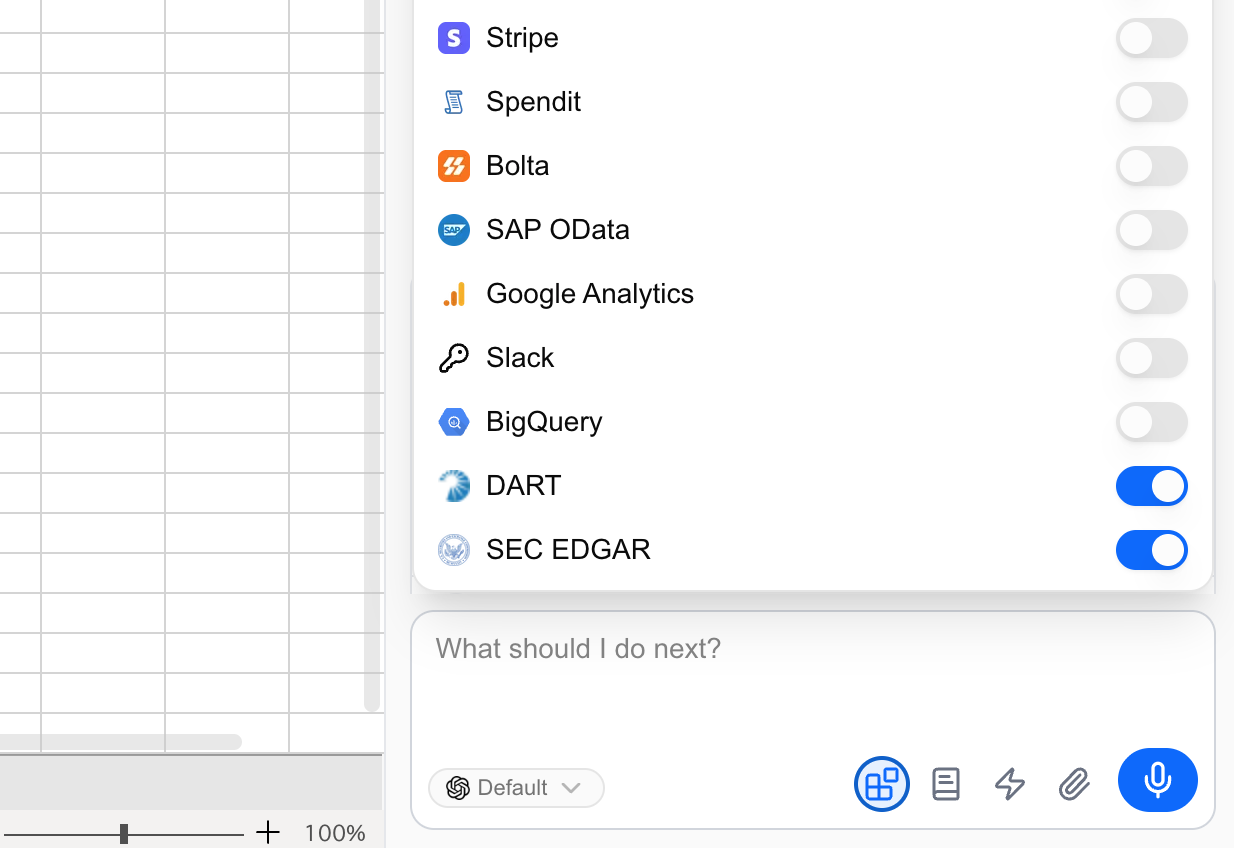Click the lightning bolt quick actions icon
1234x848 pixels.
[1010, 784]
